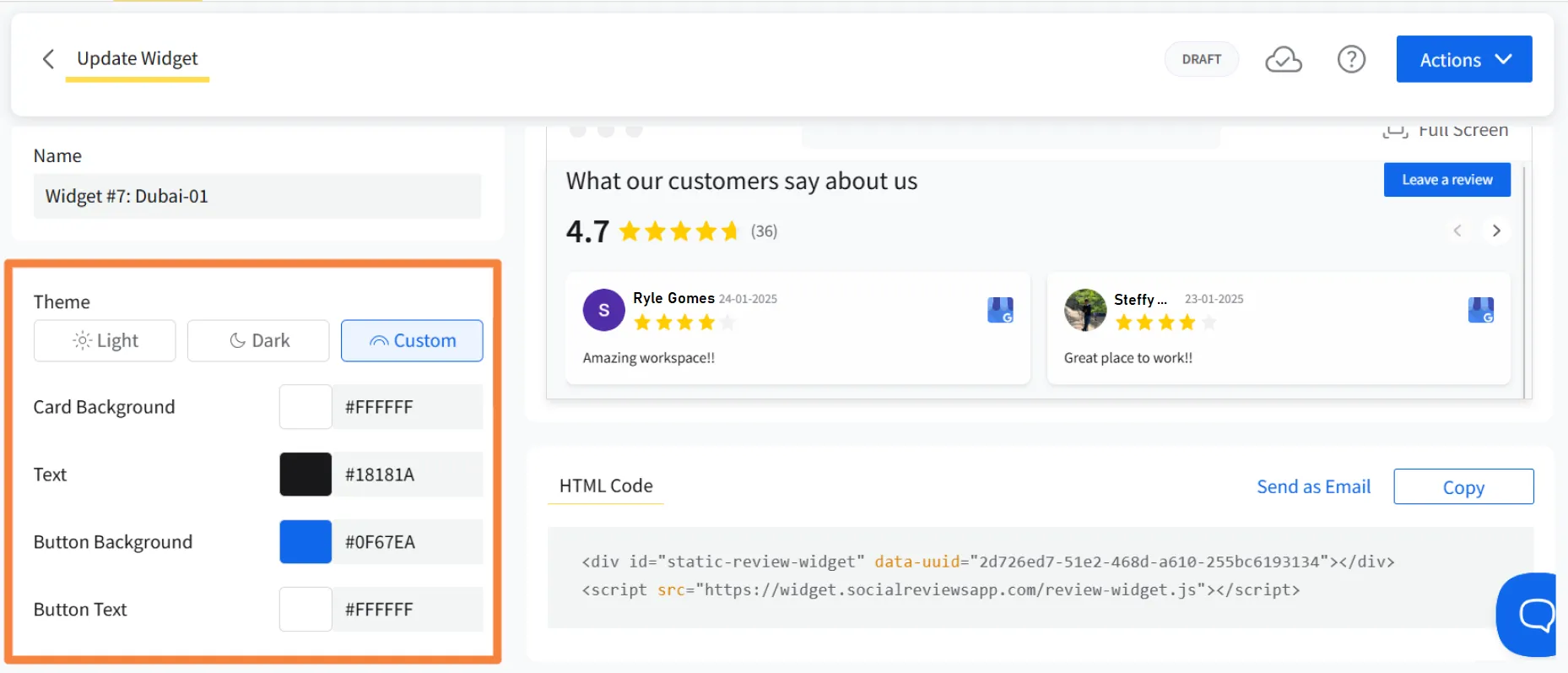
Task: Click Ryle Gomes purple avatar
Action: [603, 310]
